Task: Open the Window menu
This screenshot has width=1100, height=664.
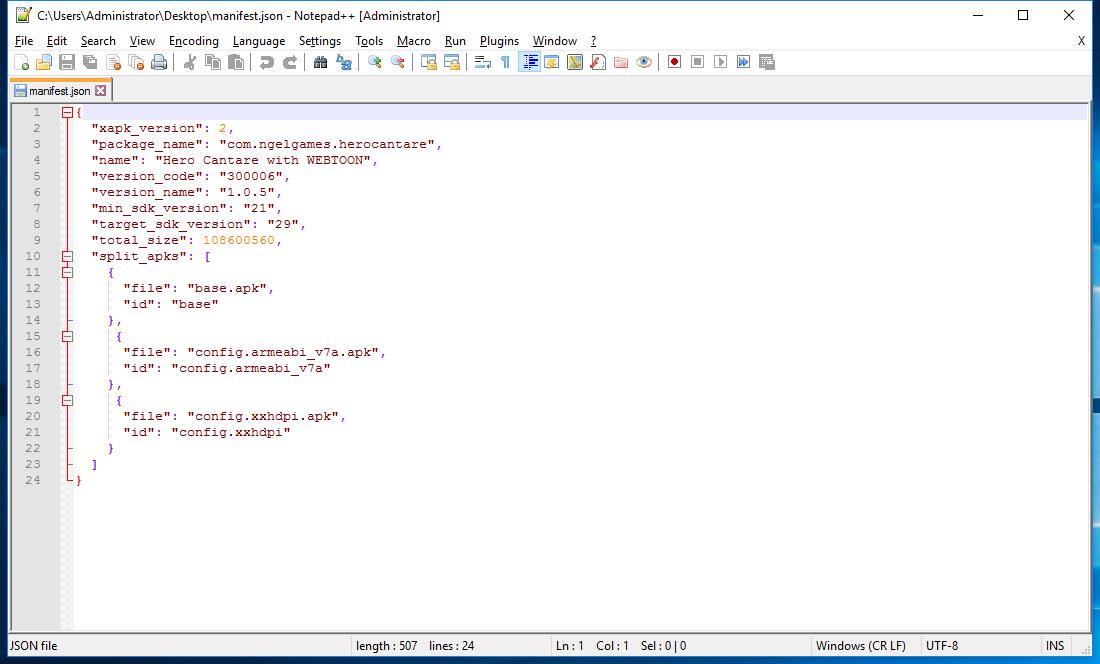Action: (x=555, y=41)
